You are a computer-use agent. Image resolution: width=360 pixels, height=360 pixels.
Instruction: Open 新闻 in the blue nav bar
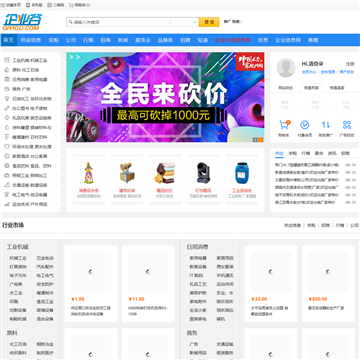[123, 40]
